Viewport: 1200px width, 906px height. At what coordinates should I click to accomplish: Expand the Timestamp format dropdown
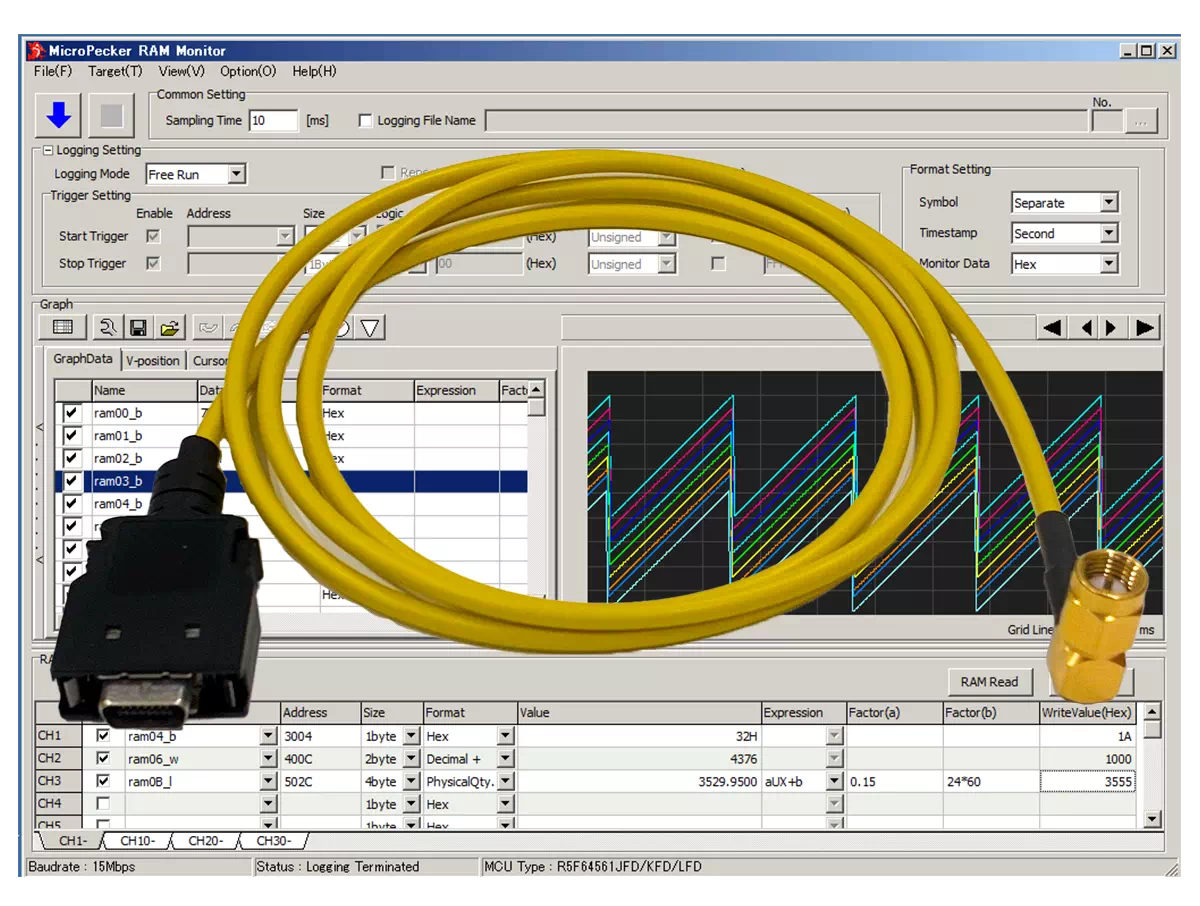(x=1108, y=234)
